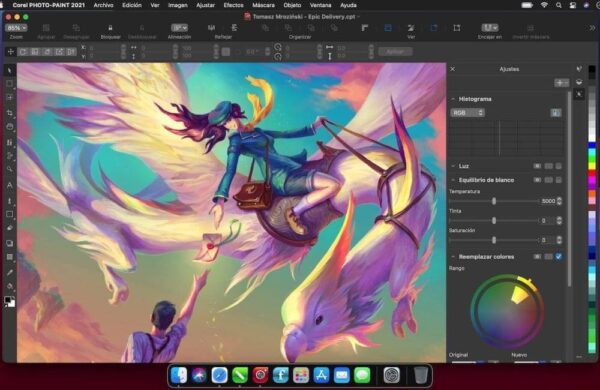Select the Crop tool in toolbox
The width and height of the screenshot is (600, 390).
pos(10,113)
